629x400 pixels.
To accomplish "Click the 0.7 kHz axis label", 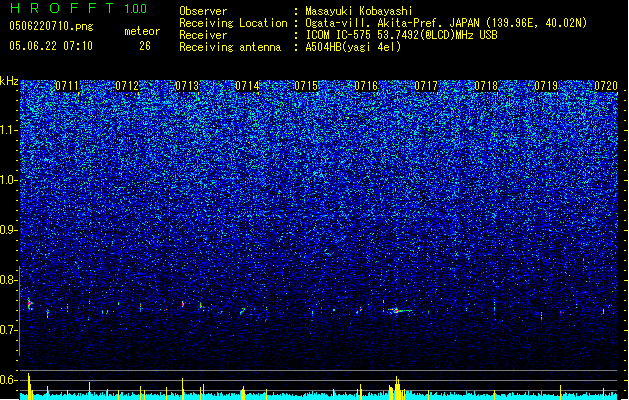I will (x=9, y=330).
